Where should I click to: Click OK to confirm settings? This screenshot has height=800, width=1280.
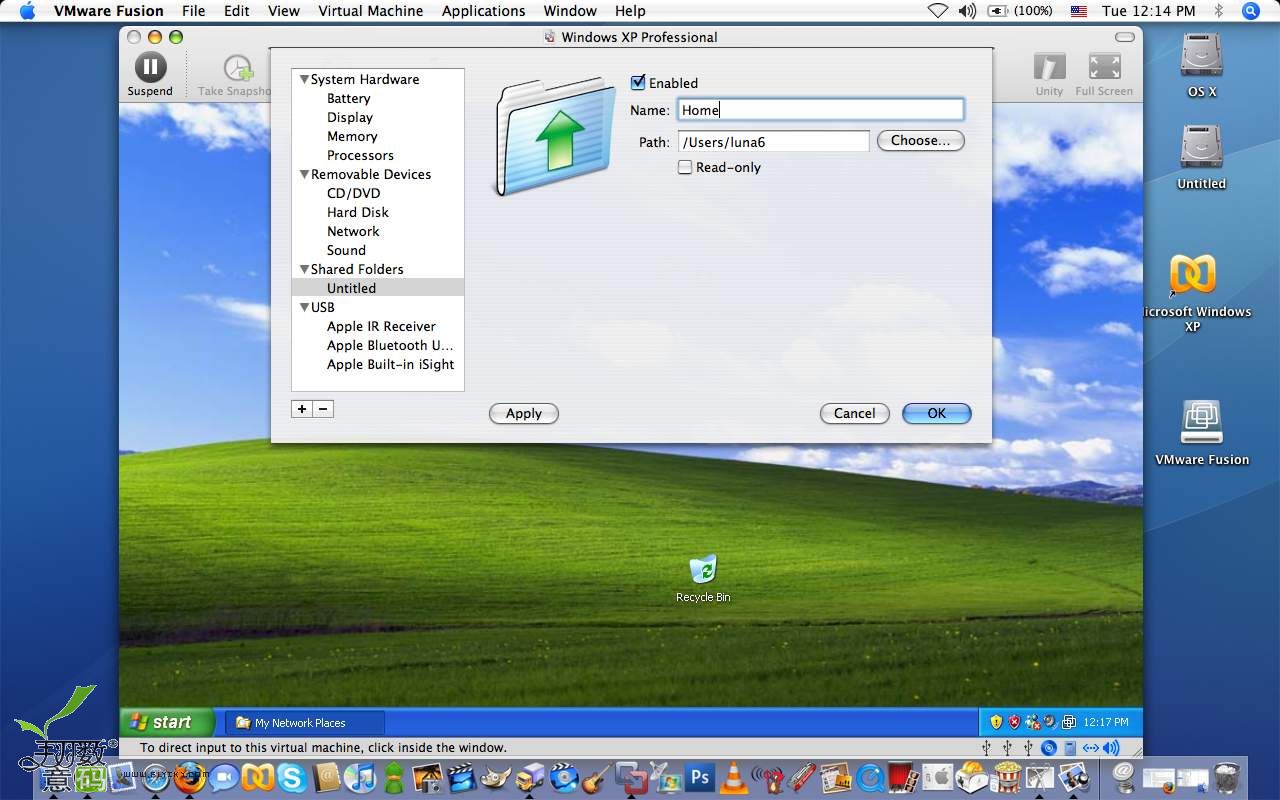936,413
